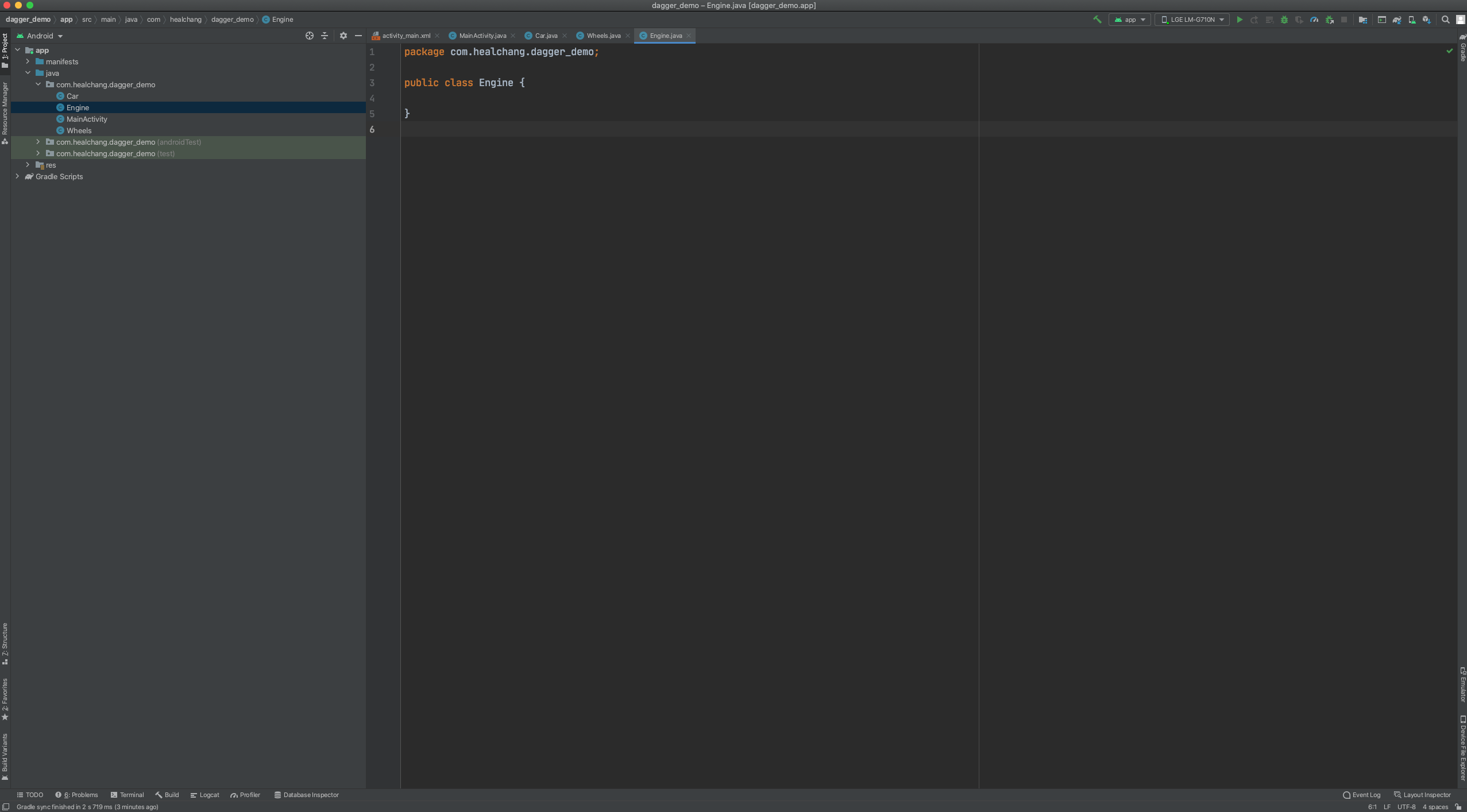Sync project with Gradle files elephant icon
The image size is (1467, 812).
[1397, 20]
